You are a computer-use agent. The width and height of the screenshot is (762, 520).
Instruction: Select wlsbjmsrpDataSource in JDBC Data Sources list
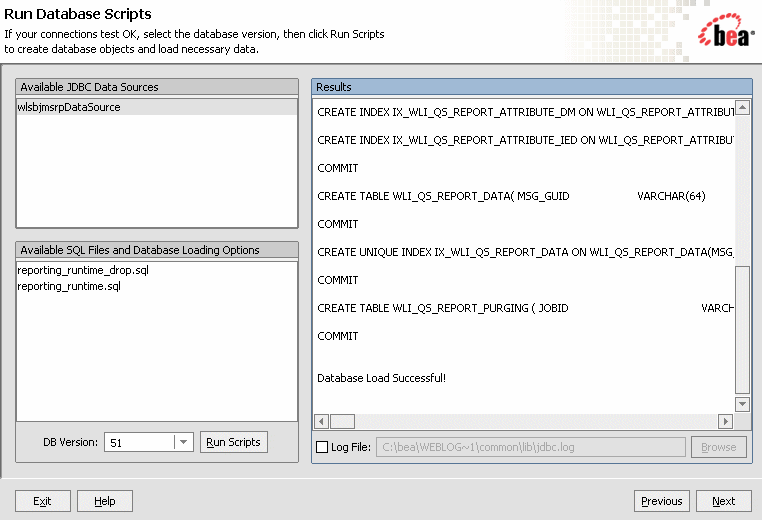point(157,107)
